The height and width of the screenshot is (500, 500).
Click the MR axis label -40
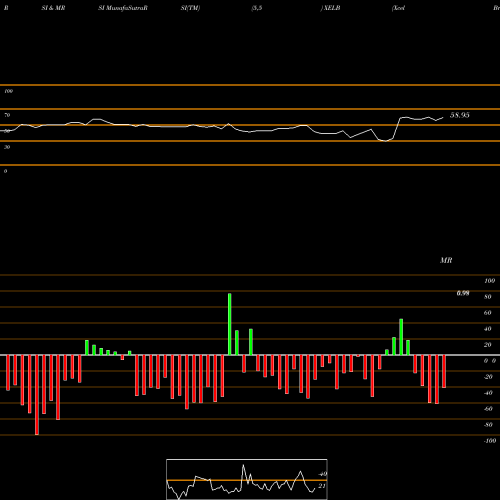pos(488,393)
